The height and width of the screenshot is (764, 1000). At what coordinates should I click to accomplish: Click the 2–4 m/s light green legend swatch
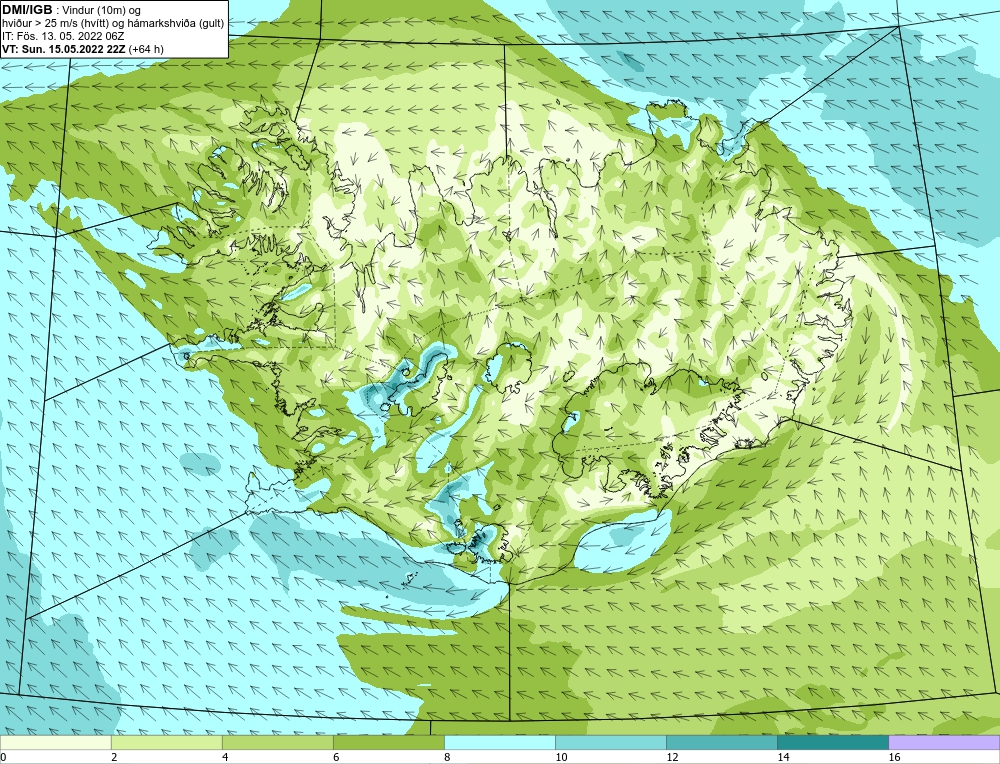(166, 742)
